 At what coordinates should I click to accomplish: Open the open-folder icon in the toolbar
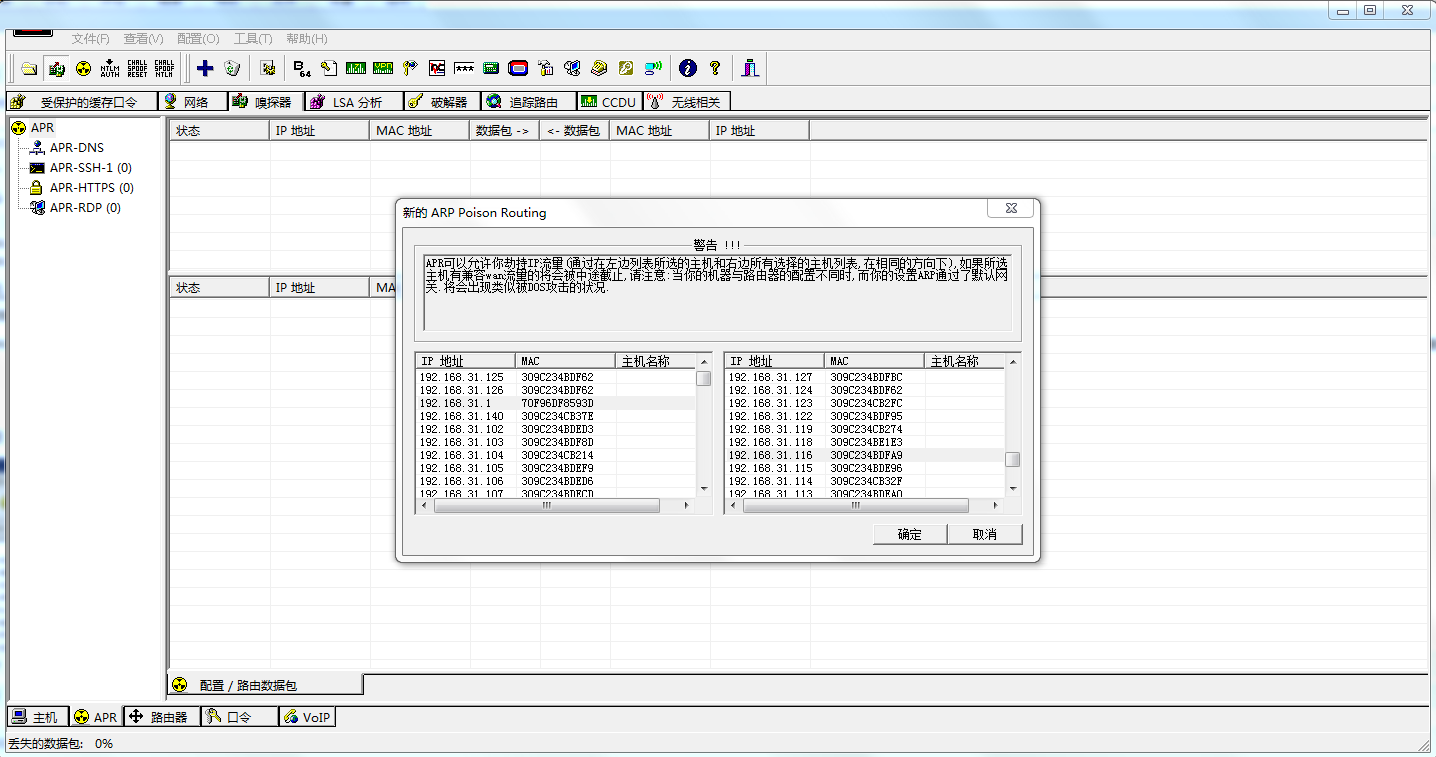point(30,68)
